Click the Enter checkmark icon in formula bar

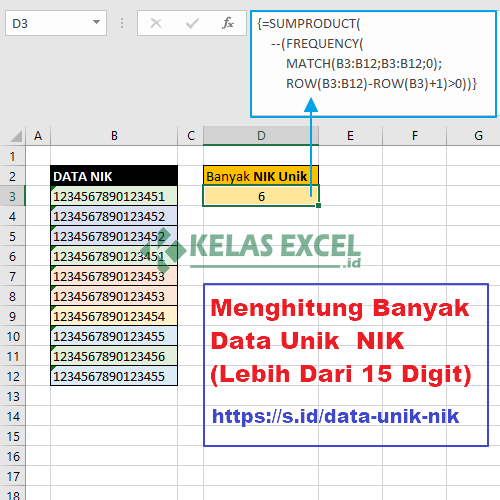coord(192,23)
